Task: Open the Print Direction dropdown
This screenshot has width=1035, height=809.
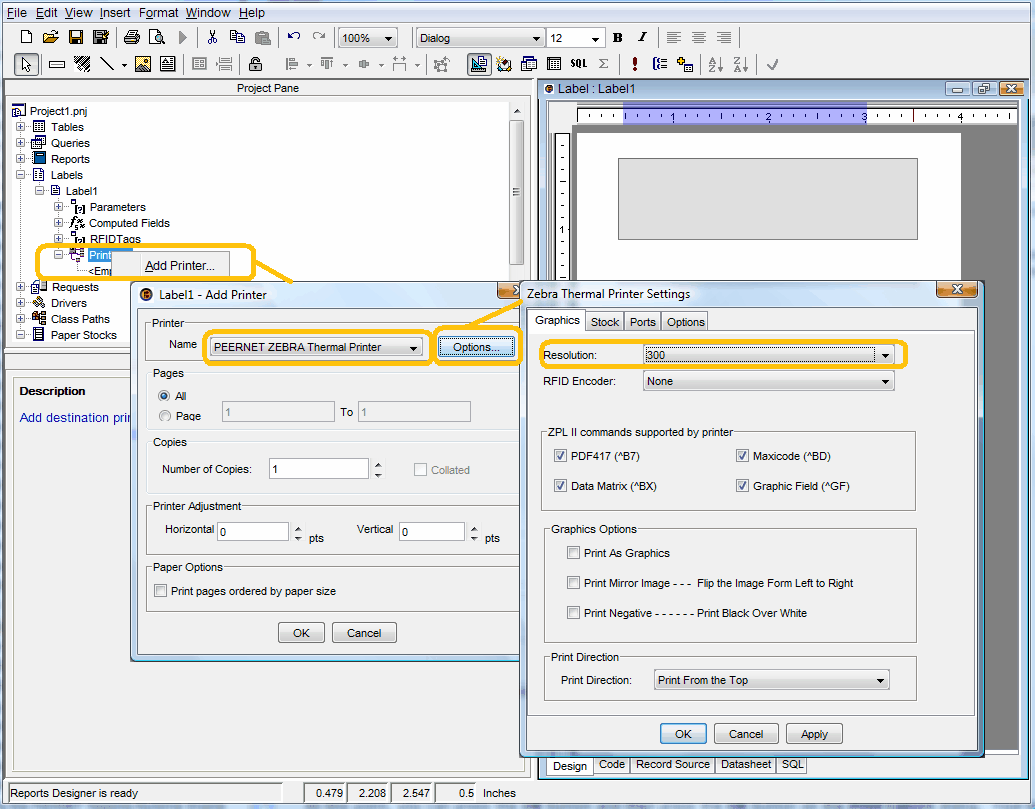Action: tap(772, 680)
